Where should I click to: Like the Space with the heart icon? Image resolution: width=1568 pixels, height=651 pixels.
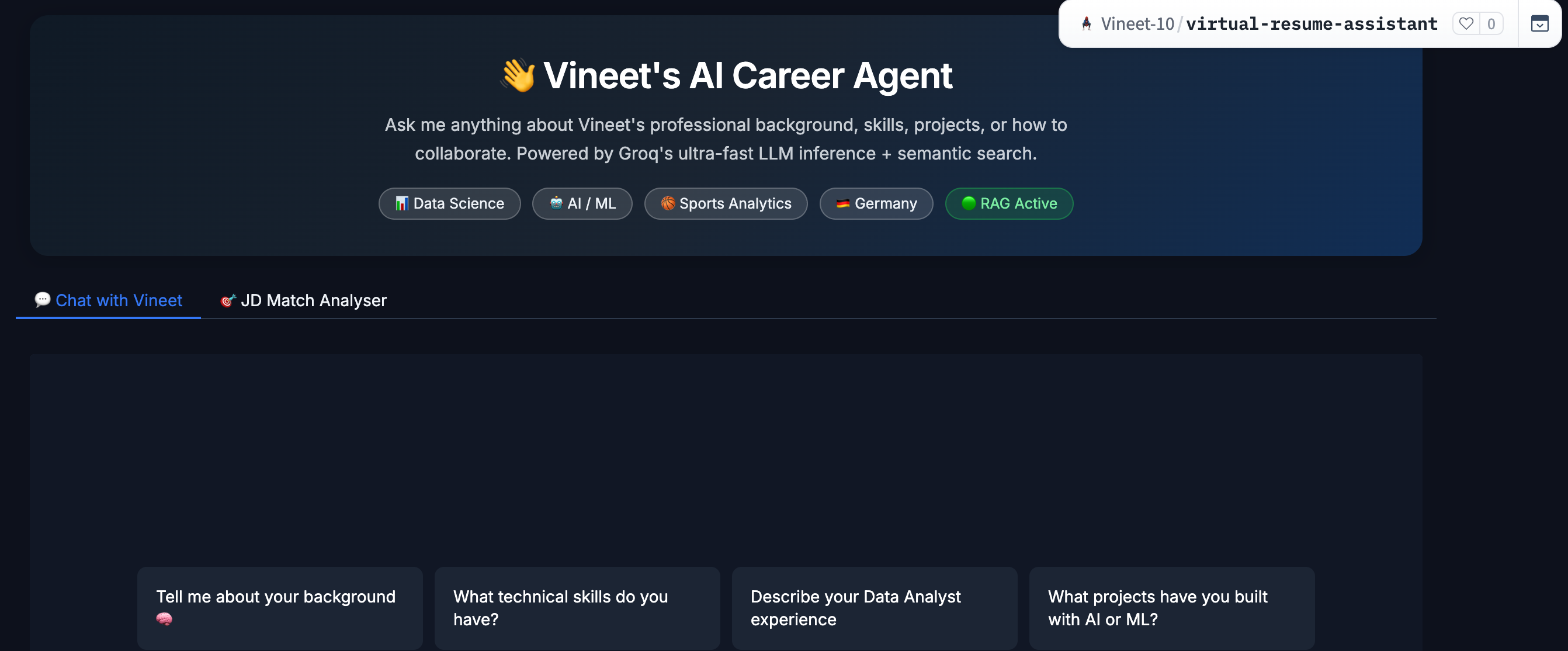click(1466, 24)
